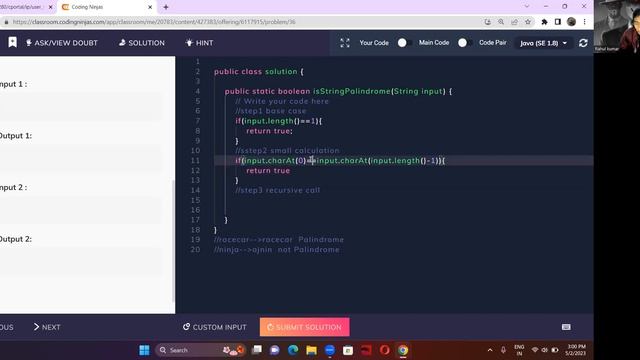Click the browser address bar URL

click(x=154, y=22)
